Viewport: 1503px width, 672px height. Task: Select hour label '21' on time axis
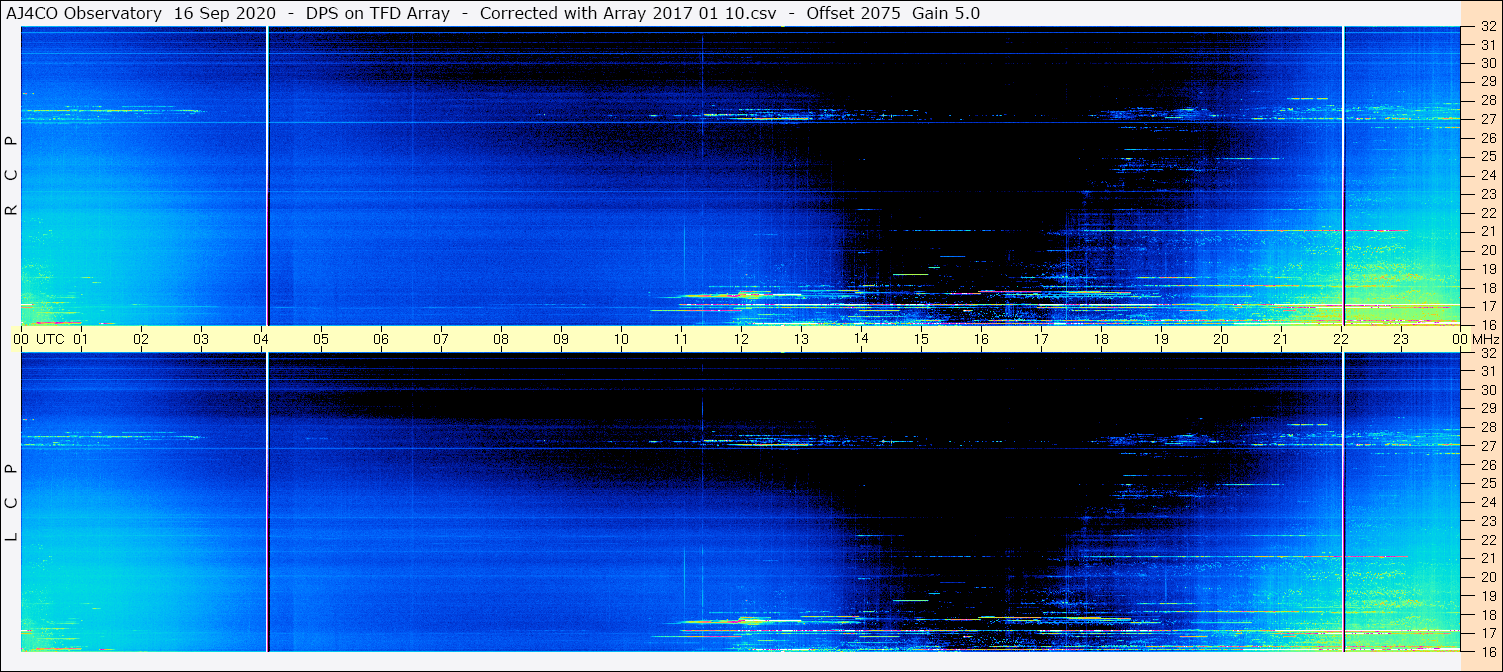point(1281,339)
